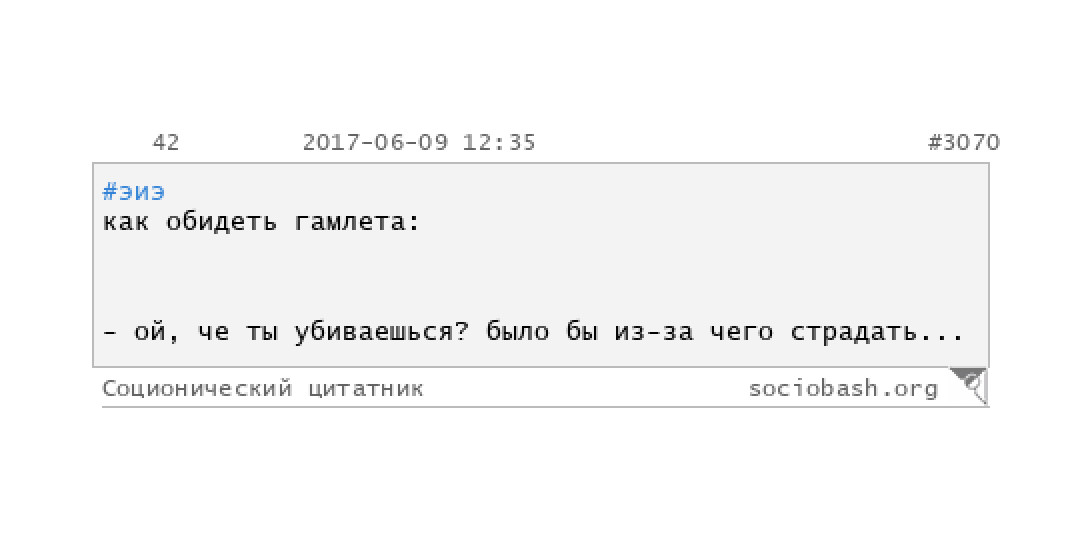Click the word 'как' starting the quote
The image size is (1066, 554).
coord(126,222)
